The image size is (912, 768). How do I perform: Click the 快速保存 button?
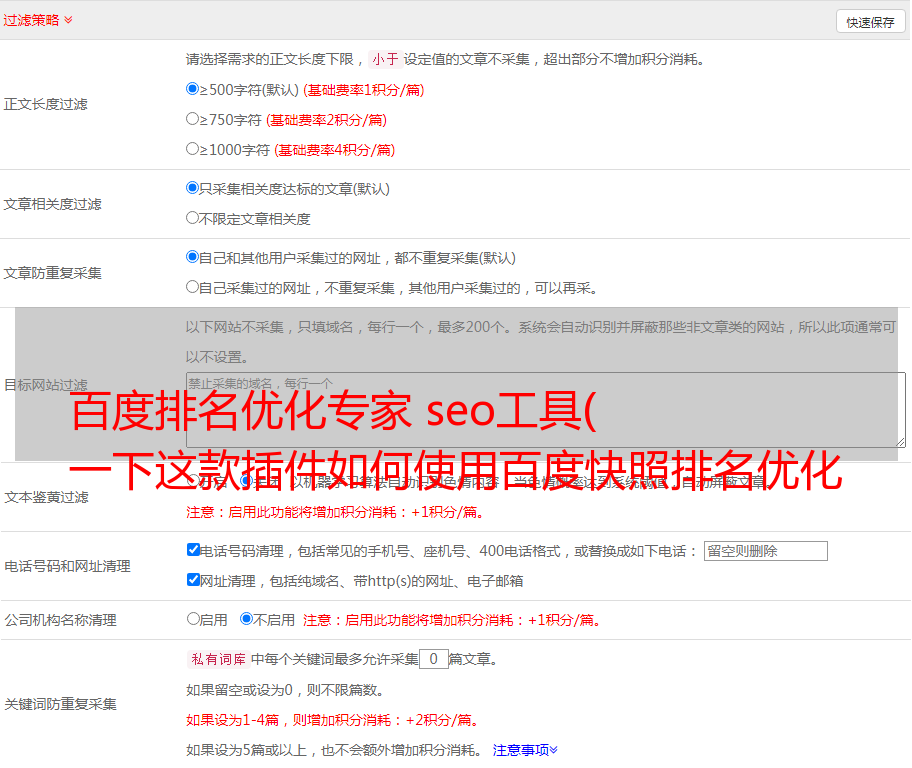(869, 22)
